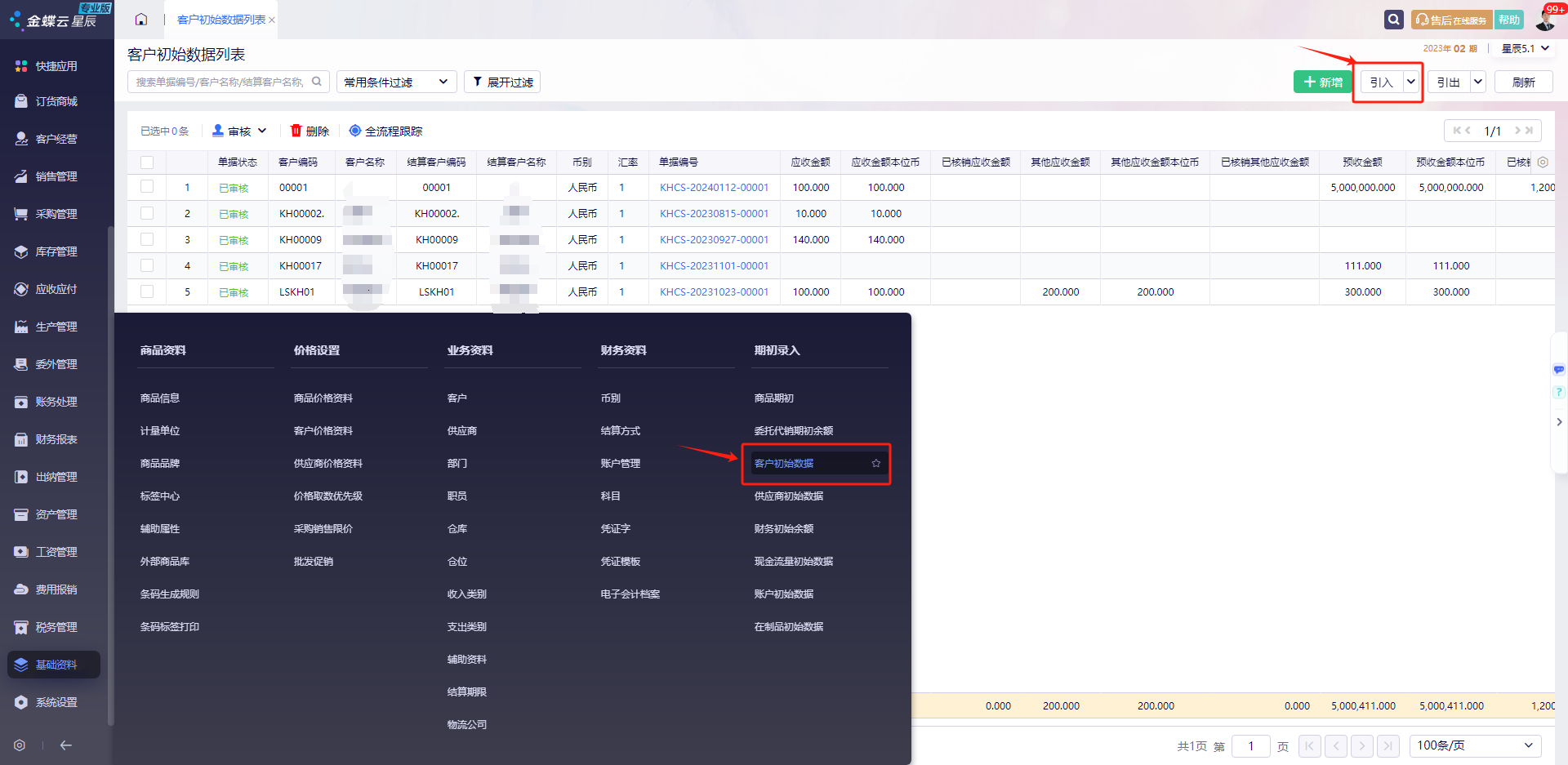This screenshot has width=1568, height=765.
Task: Click the 帮助 button
Action: coord(1509,20)
